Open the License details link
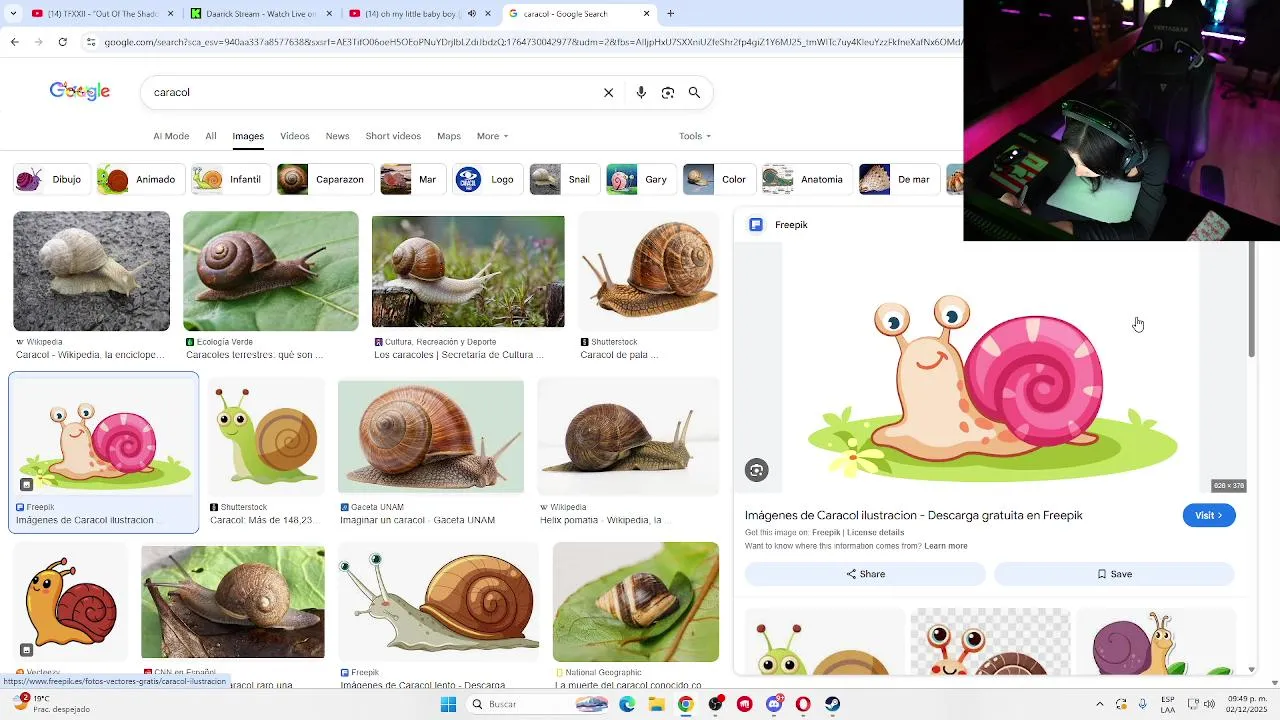The height and width of the screenshot is (720, 1280). point(875,533)
